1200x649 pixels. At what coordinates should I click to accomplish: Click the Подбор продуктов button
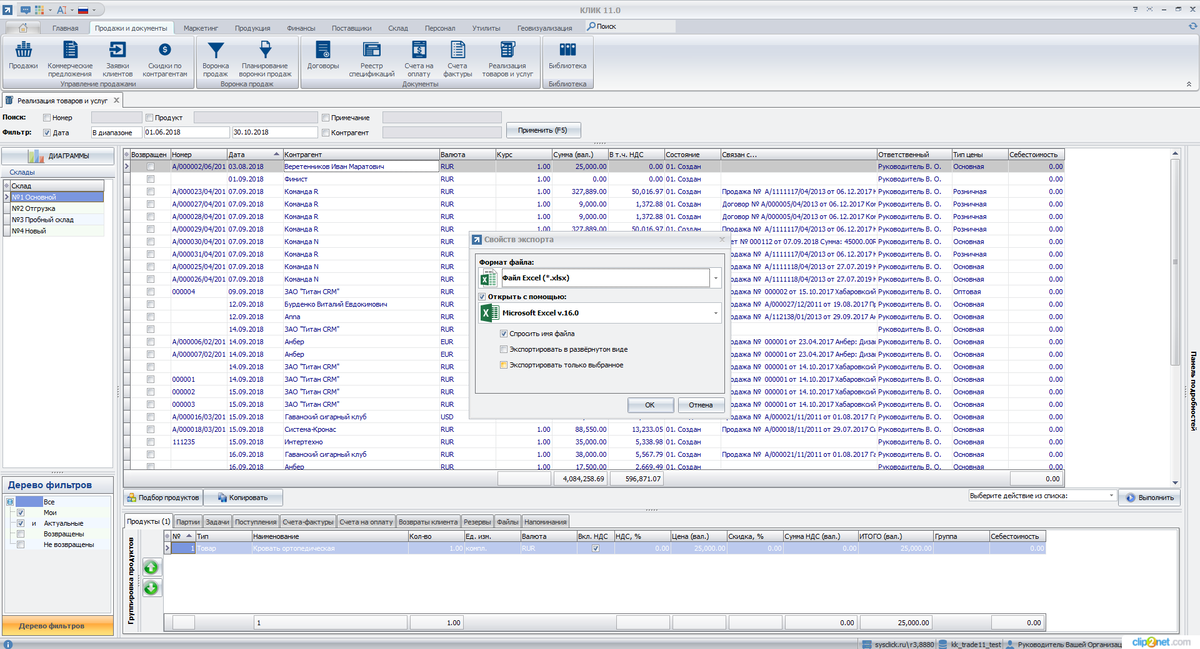(164, 497)
